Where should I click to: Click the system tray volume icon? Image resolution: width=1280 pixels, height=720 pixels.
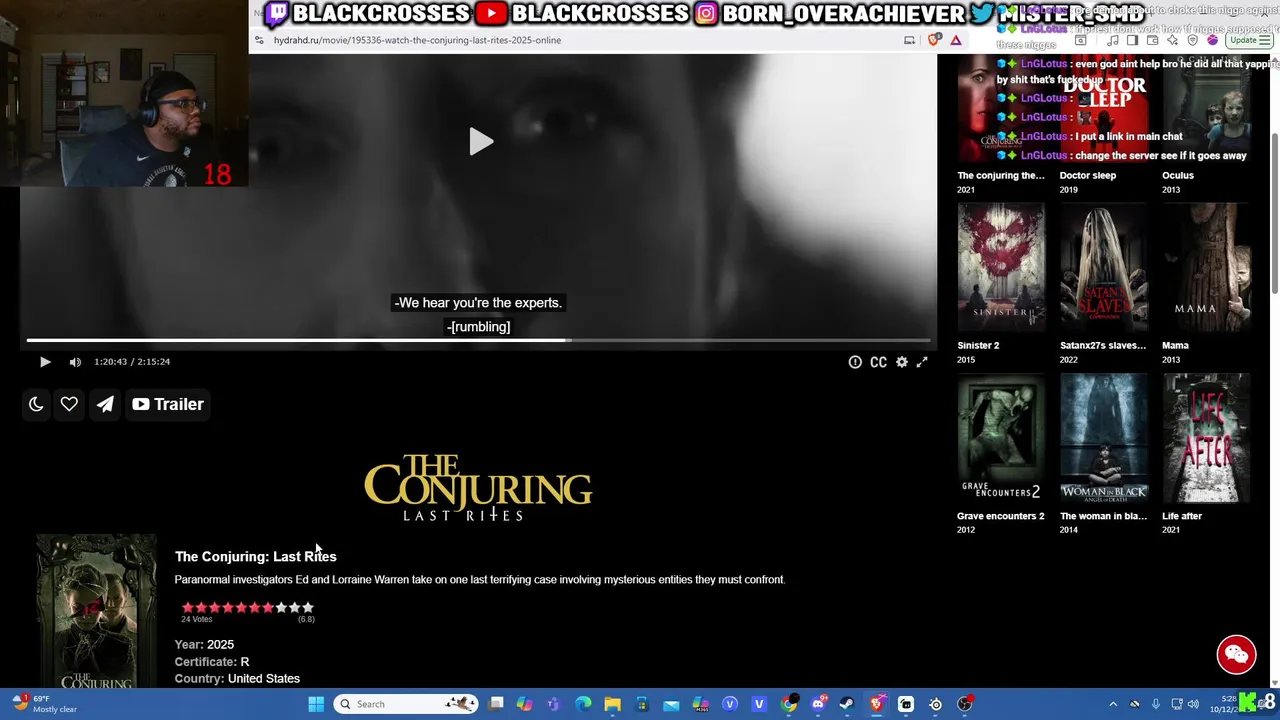tap(1193, 704)
